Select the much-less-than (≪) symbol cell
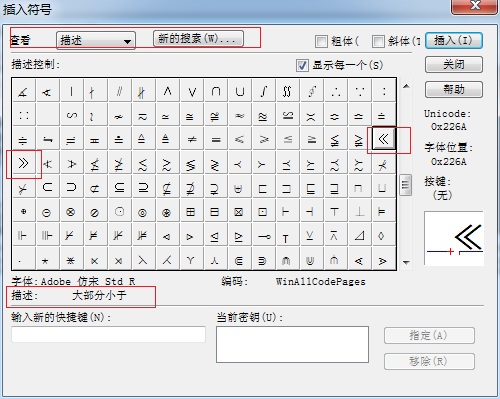Viewport: 500px width, 399px height. [383, 139]
